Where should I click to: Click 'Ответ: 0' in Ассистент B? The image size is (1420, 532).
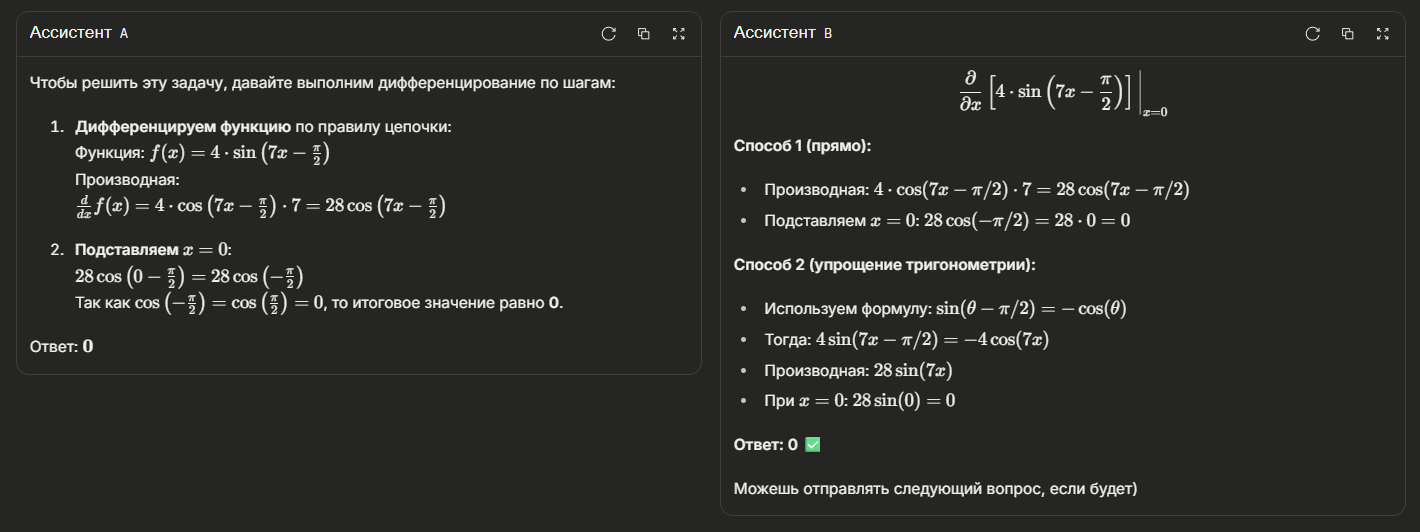coord(765,444)
